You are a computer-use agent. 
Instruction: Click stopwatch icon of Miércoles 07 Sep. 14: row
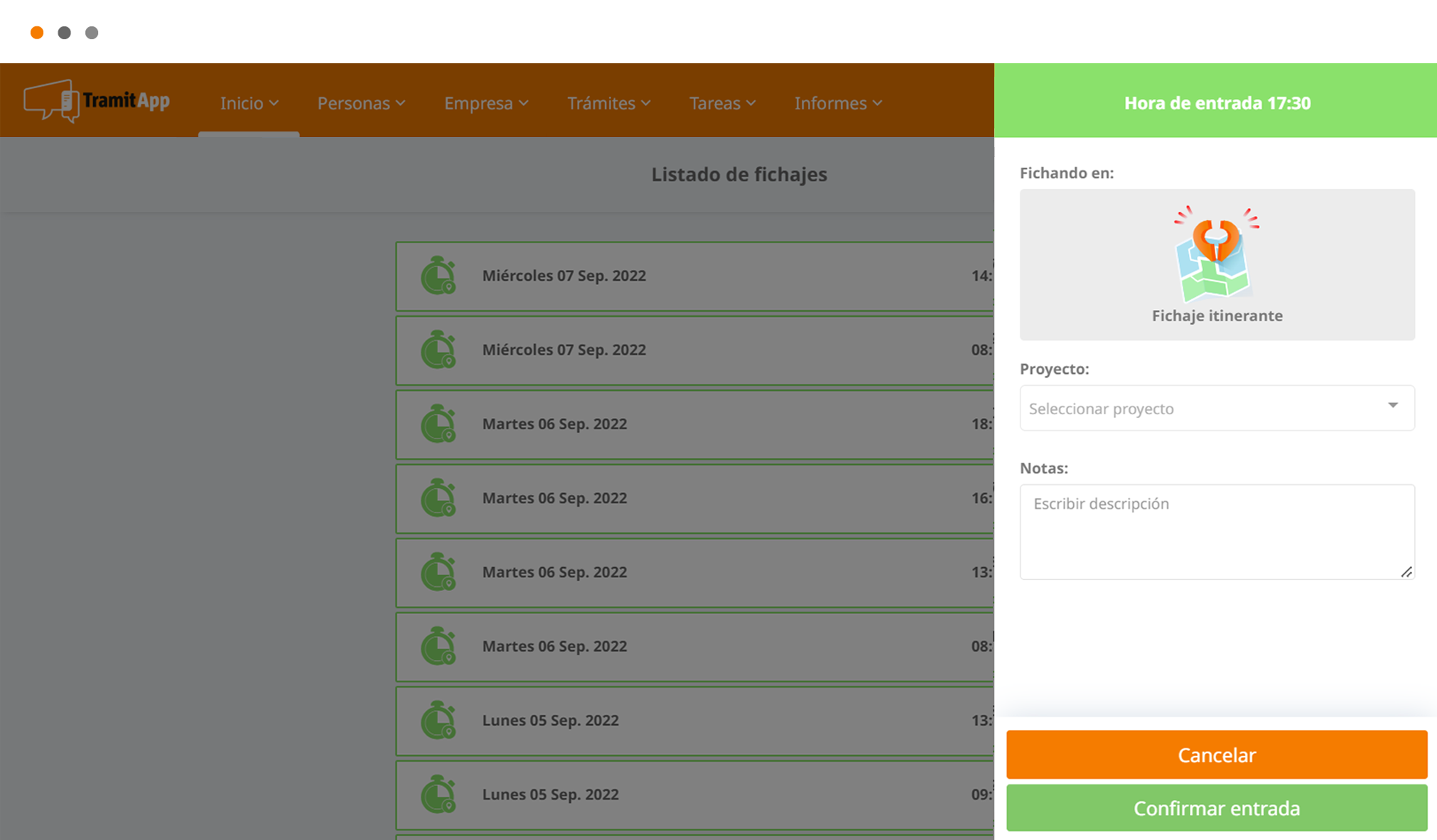point(438,276)
